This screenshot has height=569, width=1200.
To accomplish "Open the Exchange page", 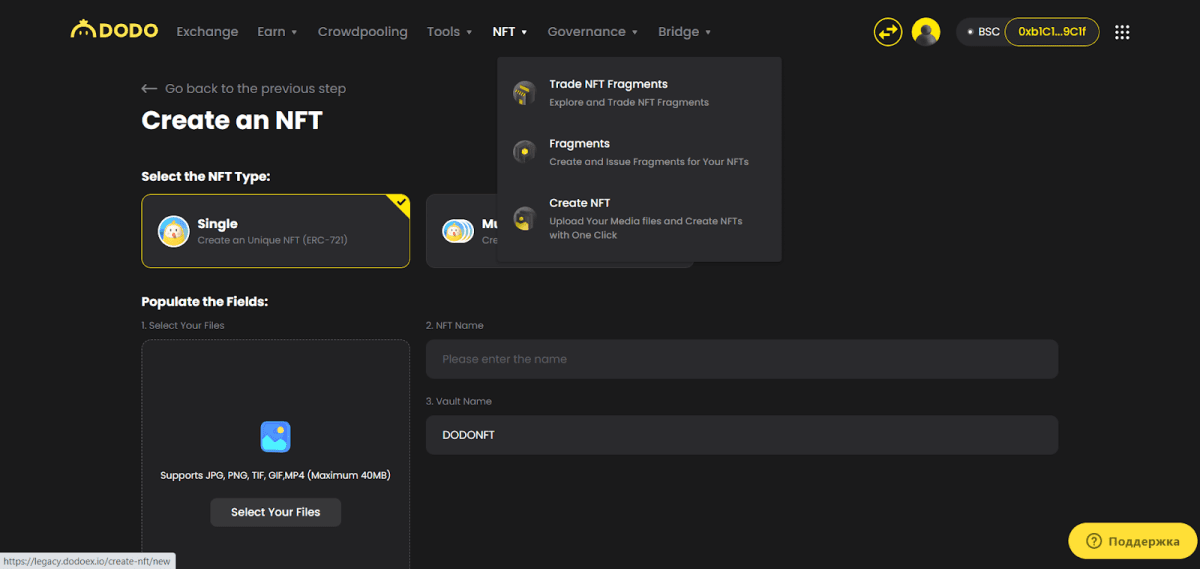I will [207, 32].
